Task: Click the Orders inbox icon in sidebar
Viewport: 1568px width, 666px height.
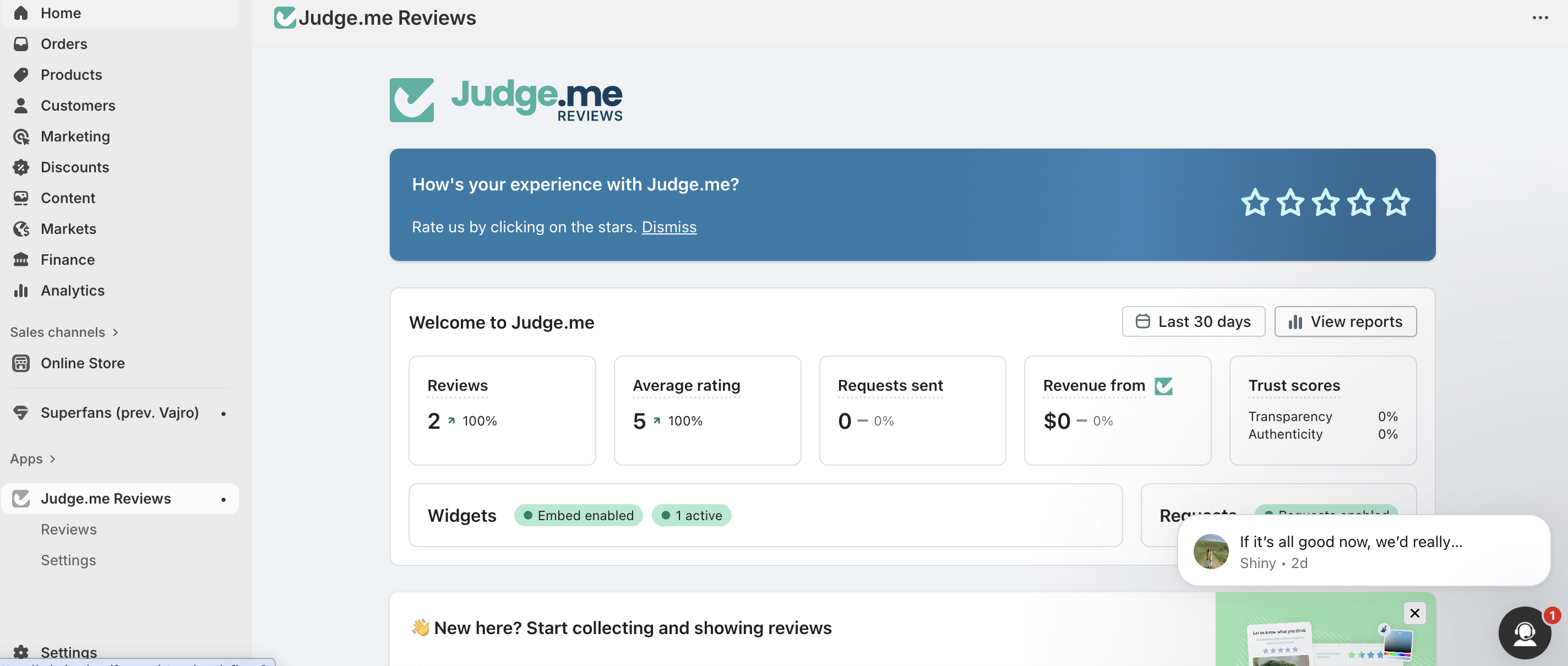Action: [21, 44]
